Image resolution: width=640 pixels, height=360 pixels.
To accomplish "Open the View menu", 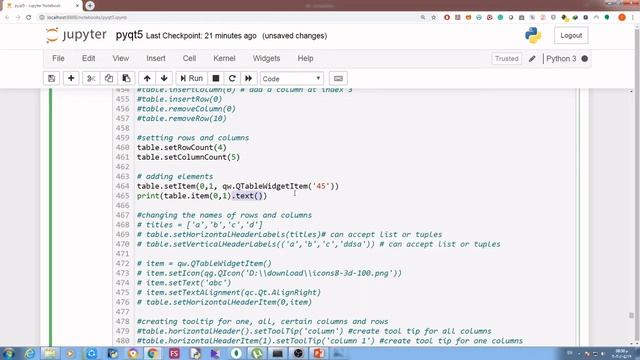I will pos(121,58).
